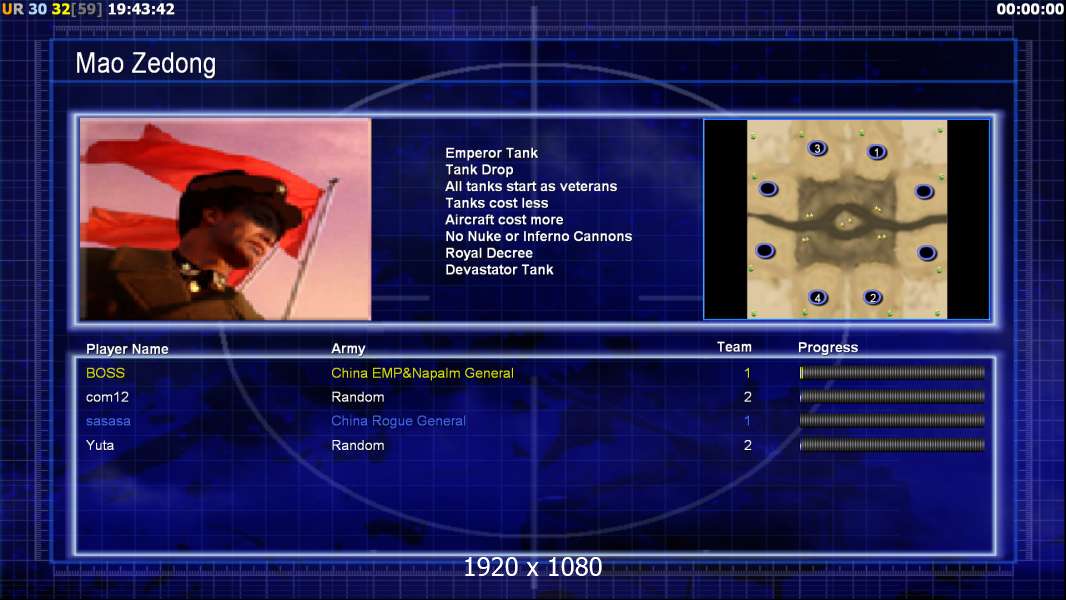1066x600 pixels.
Task: Click the loading progress bar for Yuta
Action: (x=892, y=445)
